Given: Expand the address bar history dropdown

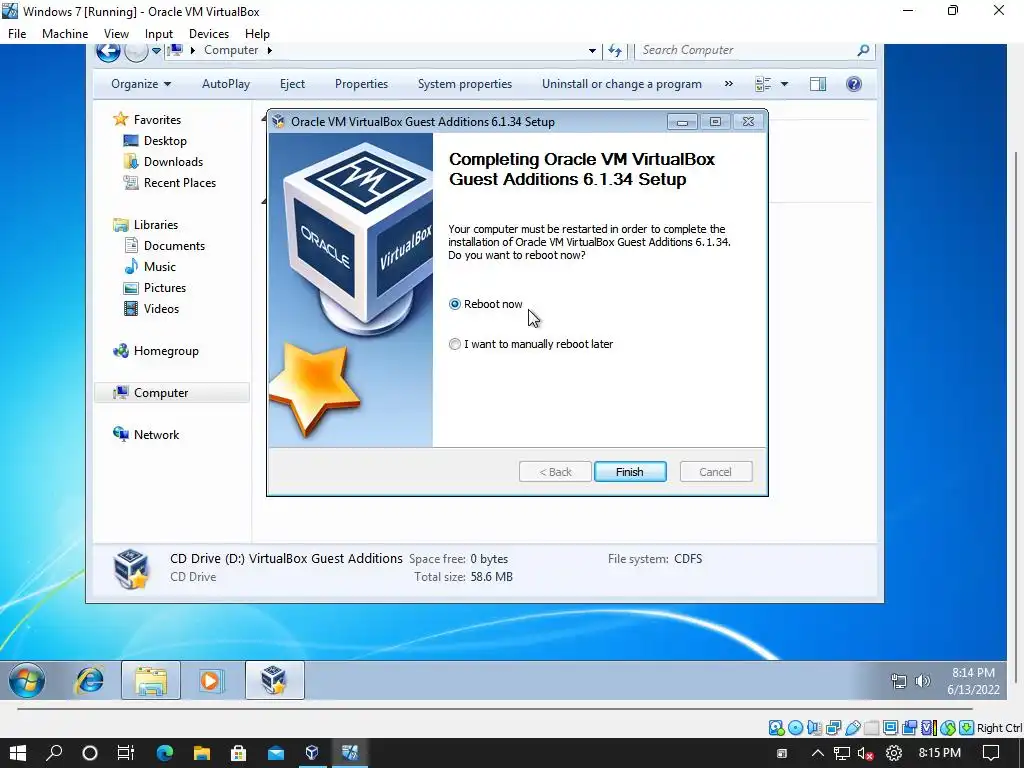Looking at the screenshot, I should [x=592, y=50].
